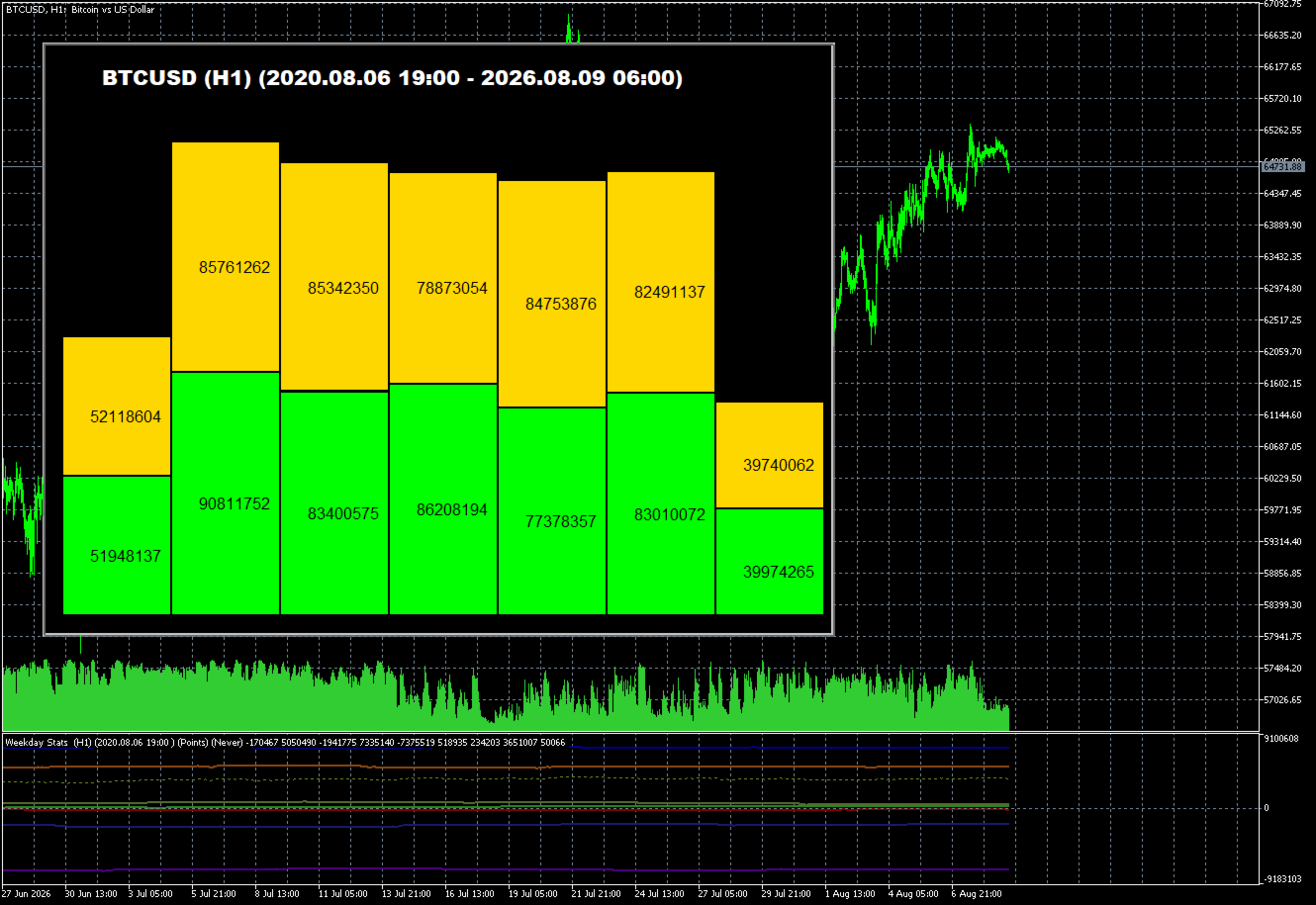Select price scale value 59314.40
Image resolution: width=1316 pixels, height=905 pixels.
[1282, 542]
